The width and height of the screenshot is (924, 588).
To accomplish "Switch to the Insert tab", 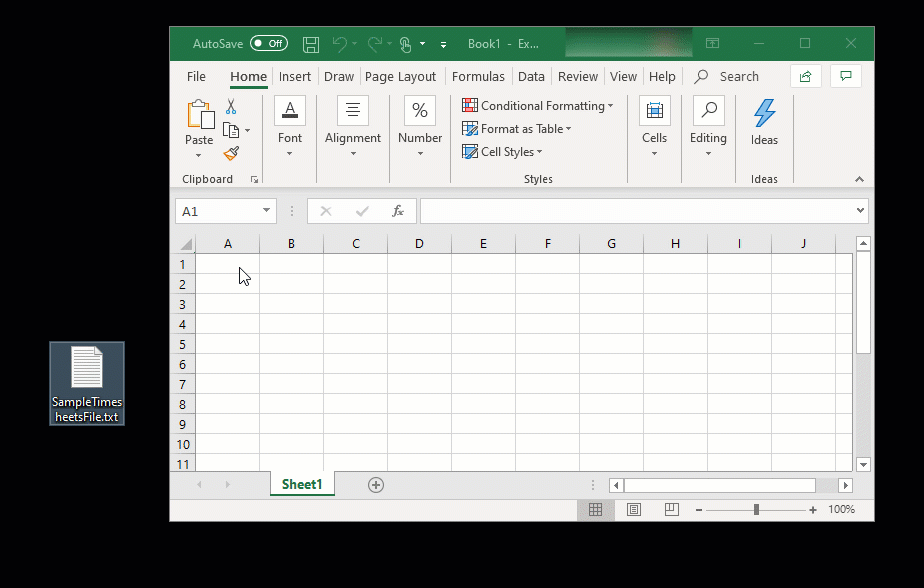I will pos(295,77).
